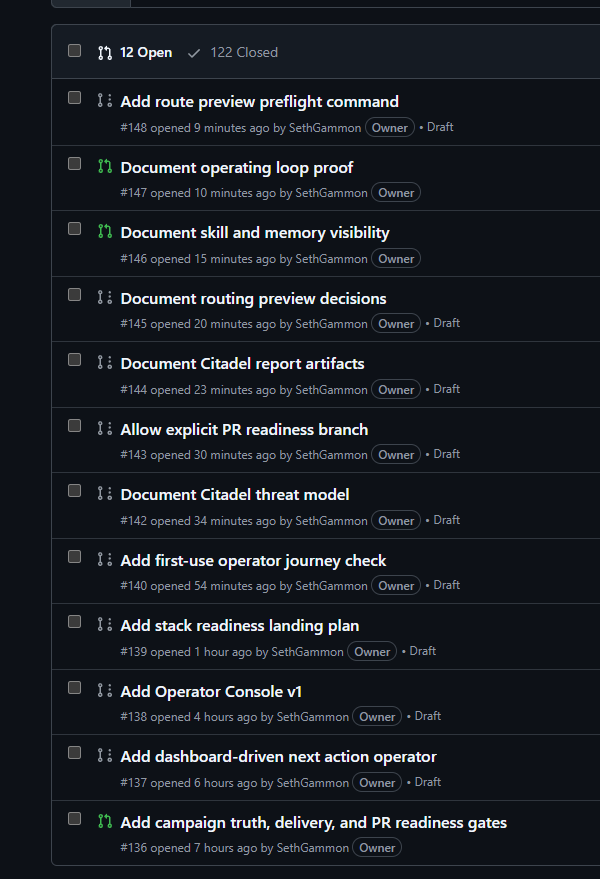Image resolution: width=600 pixels, height=879 pixels.
Task: Click the checkmark icon next to 122 Closed
Action: pos(194,53)
